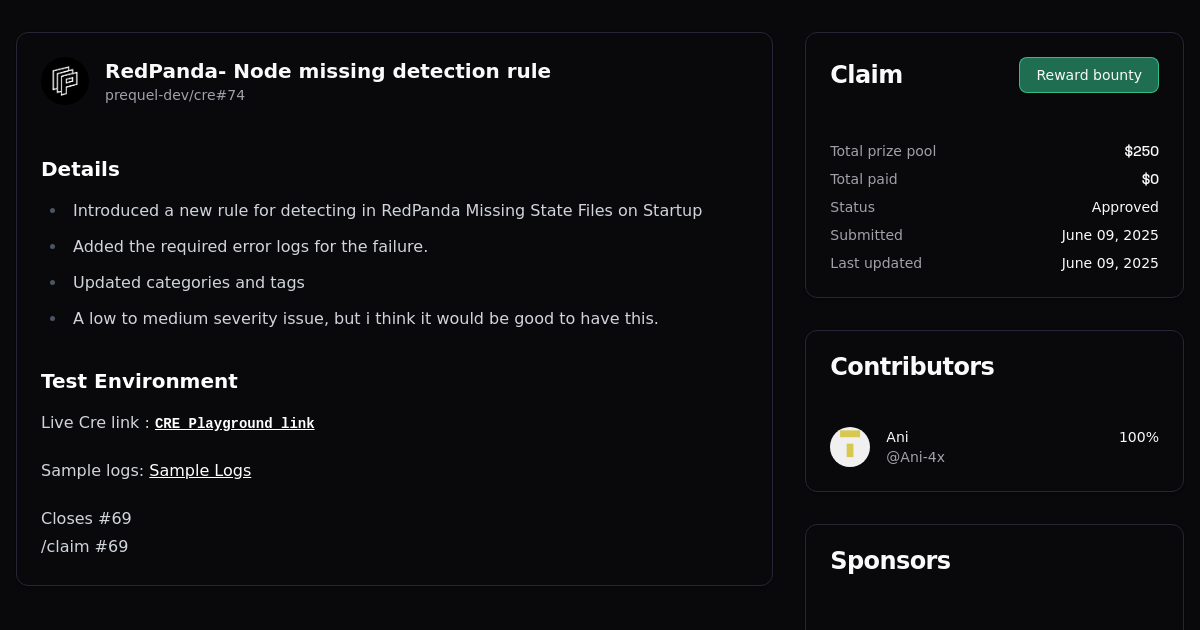Screen dimensions: 1200x630
Task: Click the Approved status label
Action: pyautogui.click(x=1125, y=207)
